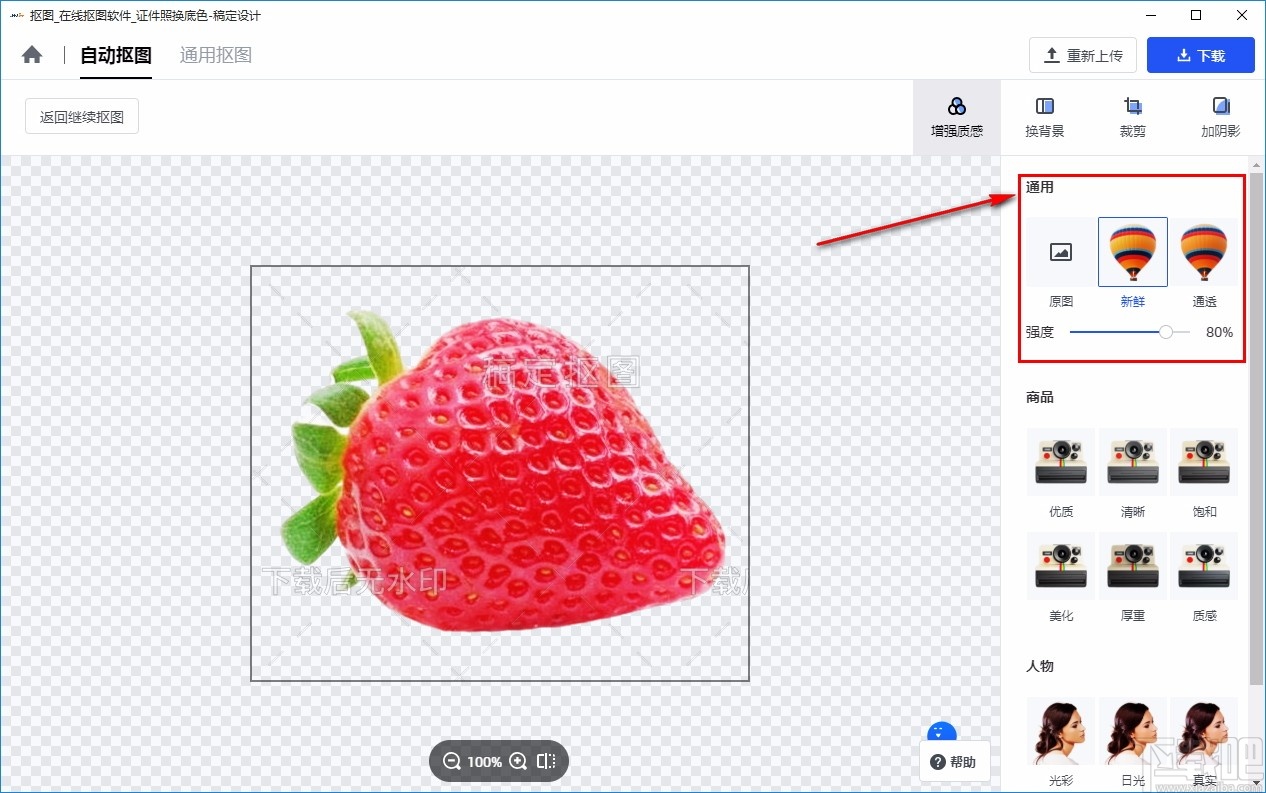Click the 100% zoom level text
1266x793 pixels.
(x=485, y=762)
